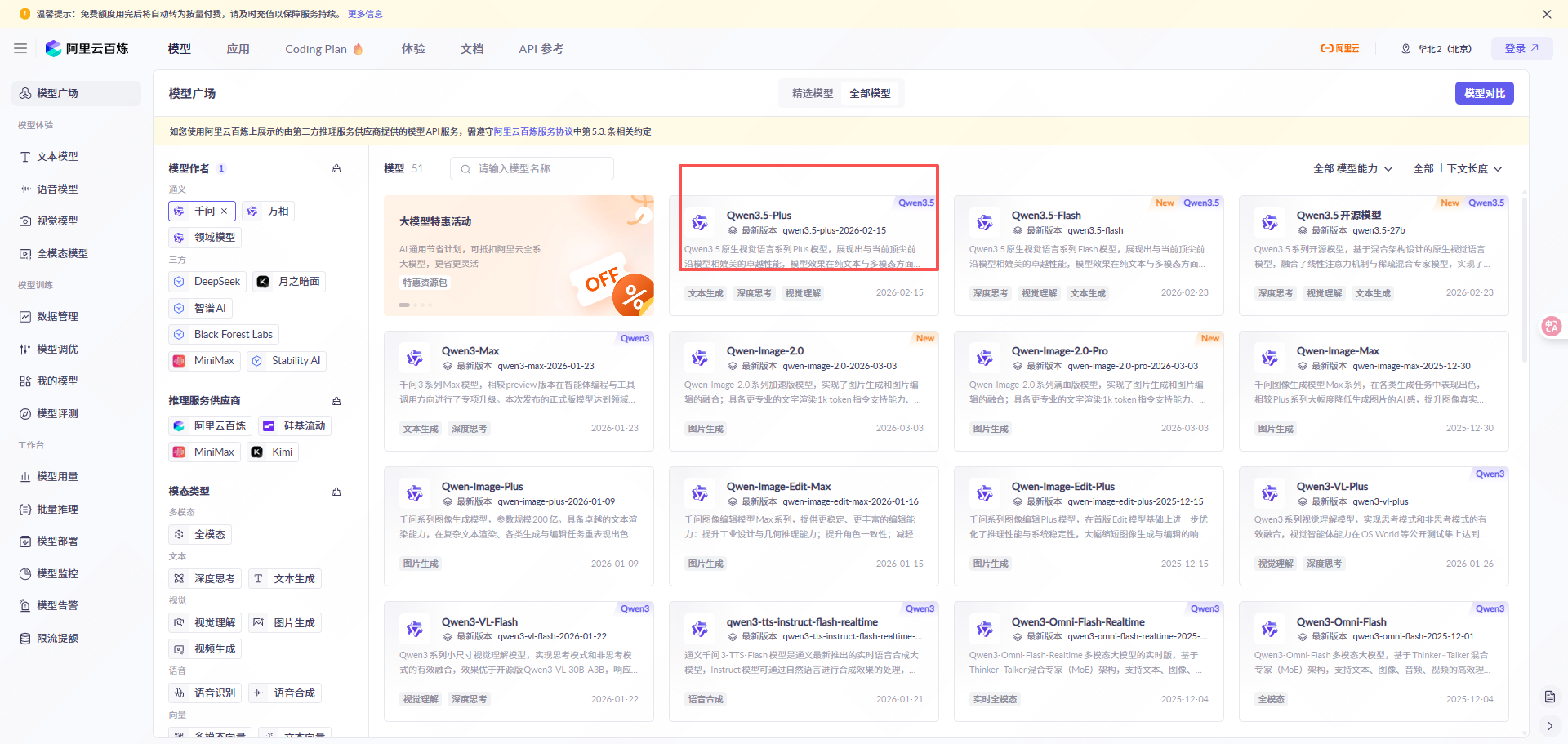Screen dimensions: 1568x744
Task: Open the 大模型特惠活动 promotional banner
Action: pos(519,256)
